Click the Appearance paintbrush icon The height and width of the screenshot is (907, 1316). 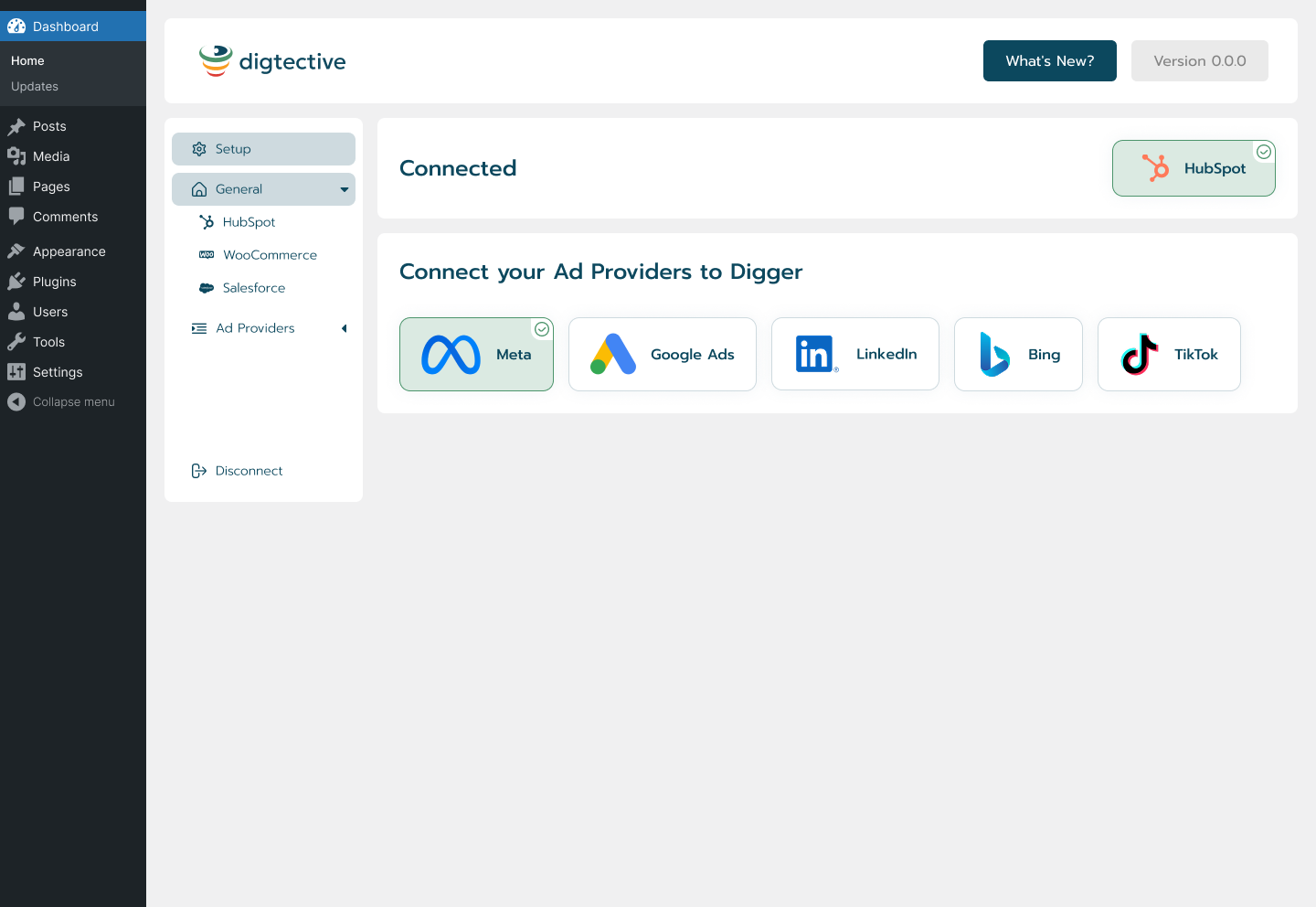click(16, 251)
